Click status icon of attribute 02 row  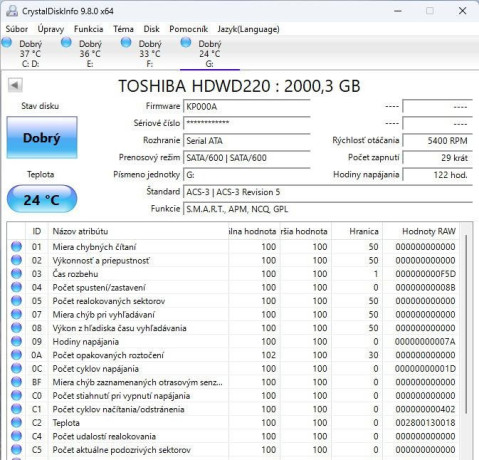[x=16, y=260]
